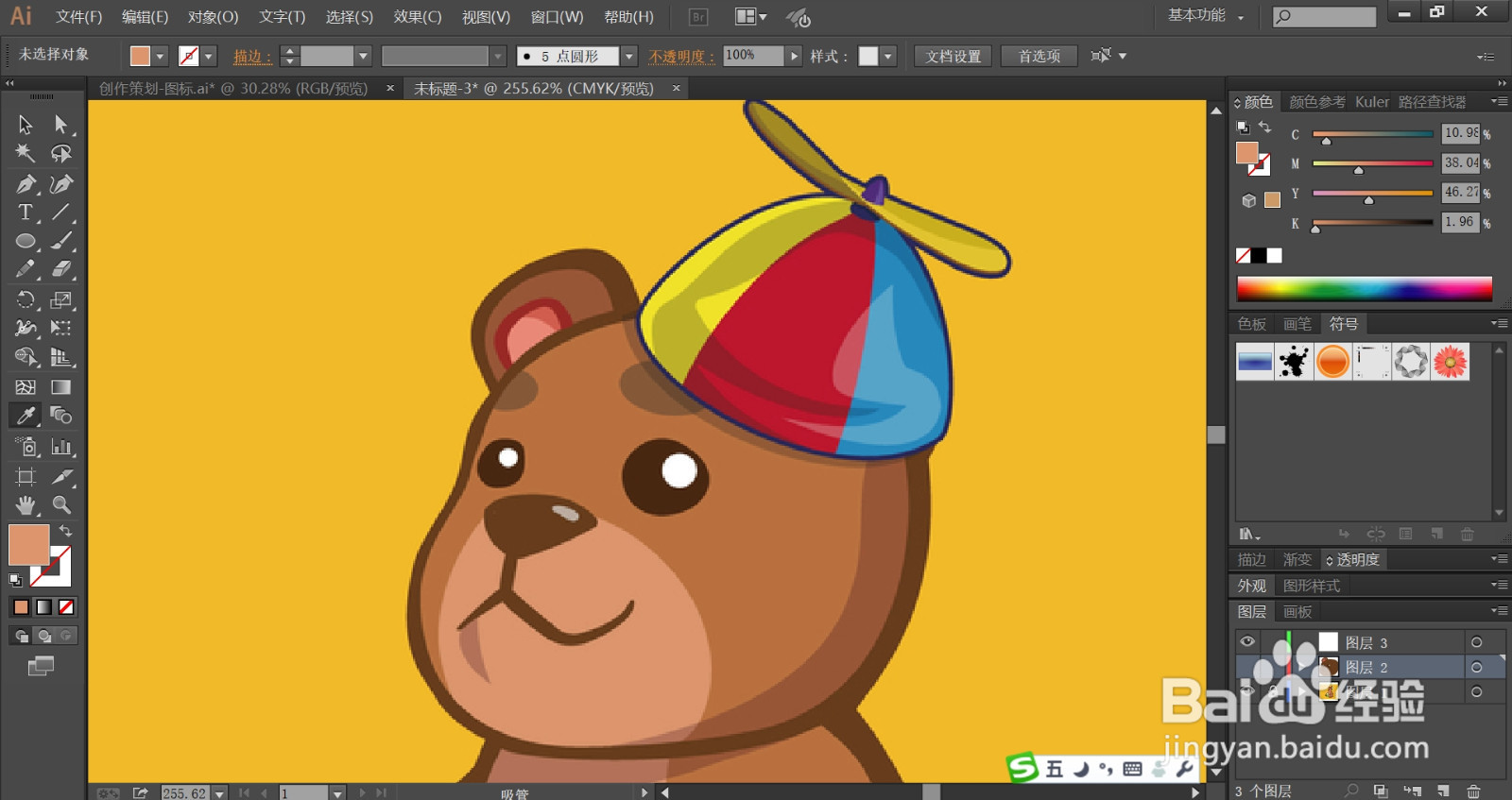
Task: Expand stroke weight dropdown
Action: pos(363,57)
